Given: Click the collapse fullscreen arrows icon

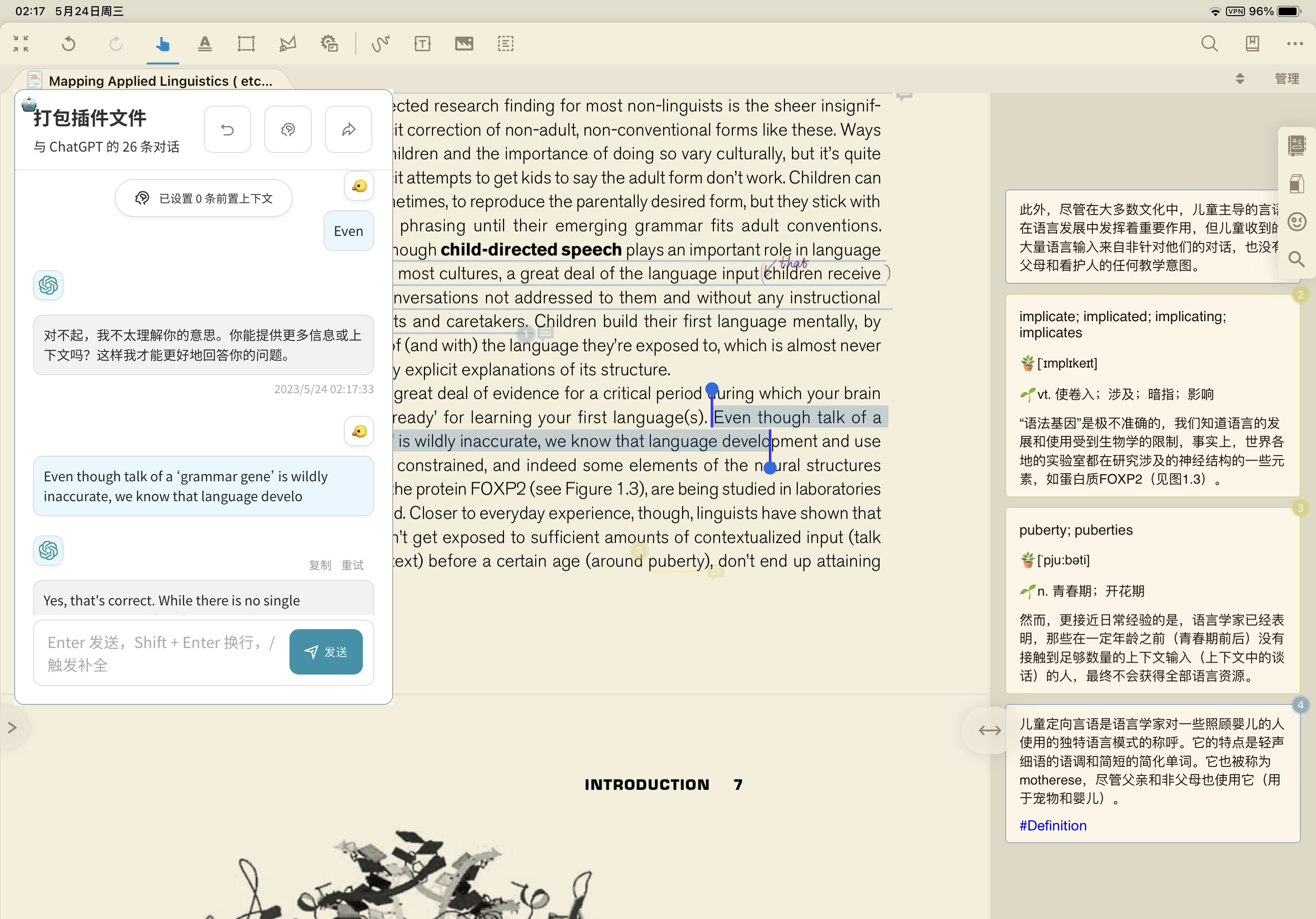Looking at the screenshot, I should coord(21,44).
